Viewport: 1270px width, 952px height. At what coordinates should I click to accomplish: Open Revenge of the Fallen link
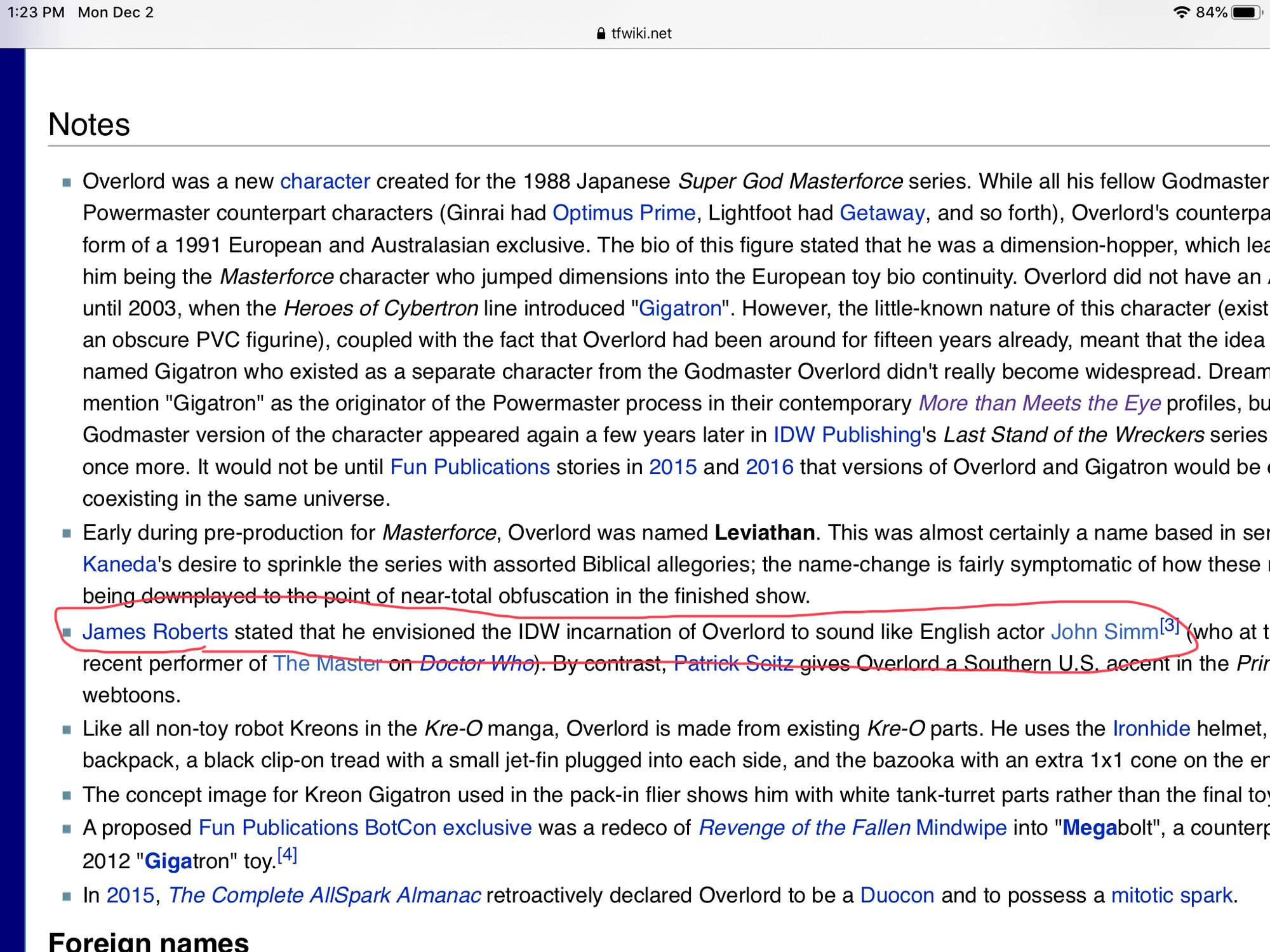[805, 828]
